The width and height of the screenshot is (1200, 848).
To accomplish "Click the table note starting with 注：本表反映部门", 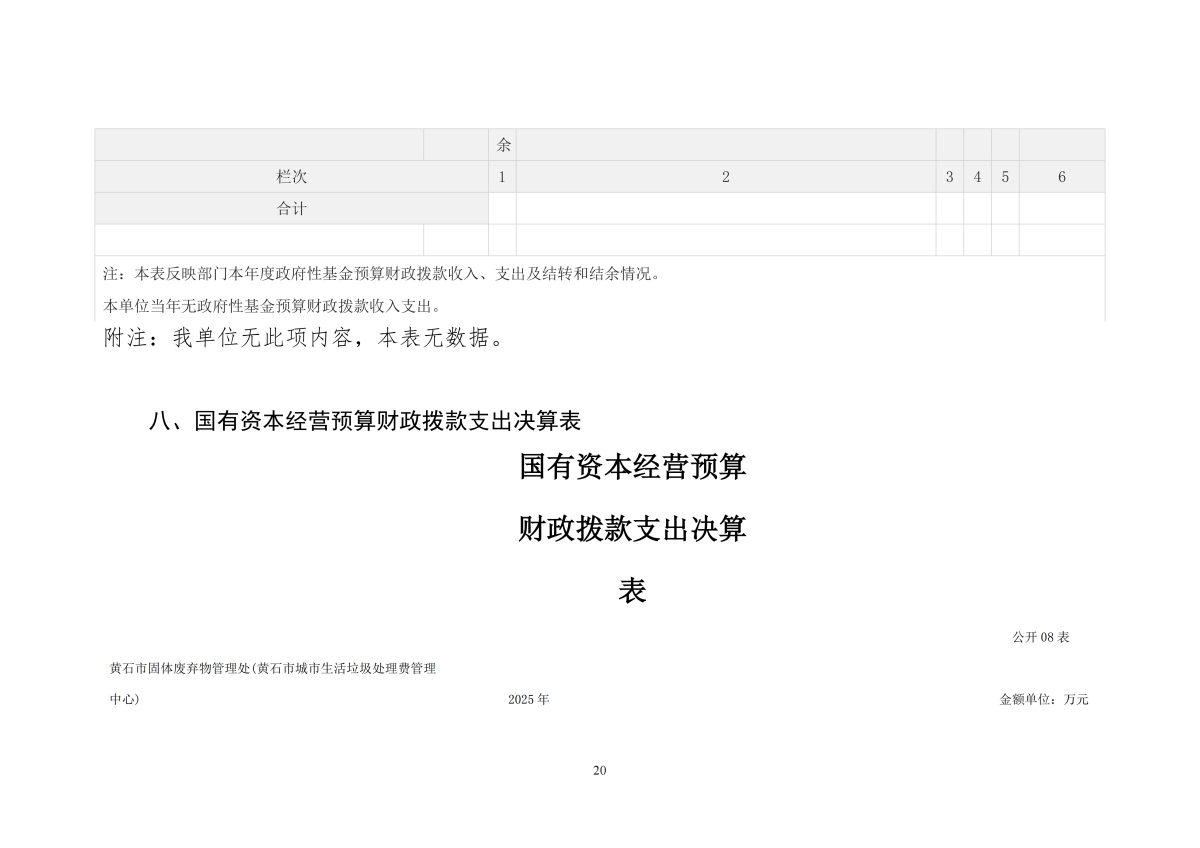I will [382, 274].
